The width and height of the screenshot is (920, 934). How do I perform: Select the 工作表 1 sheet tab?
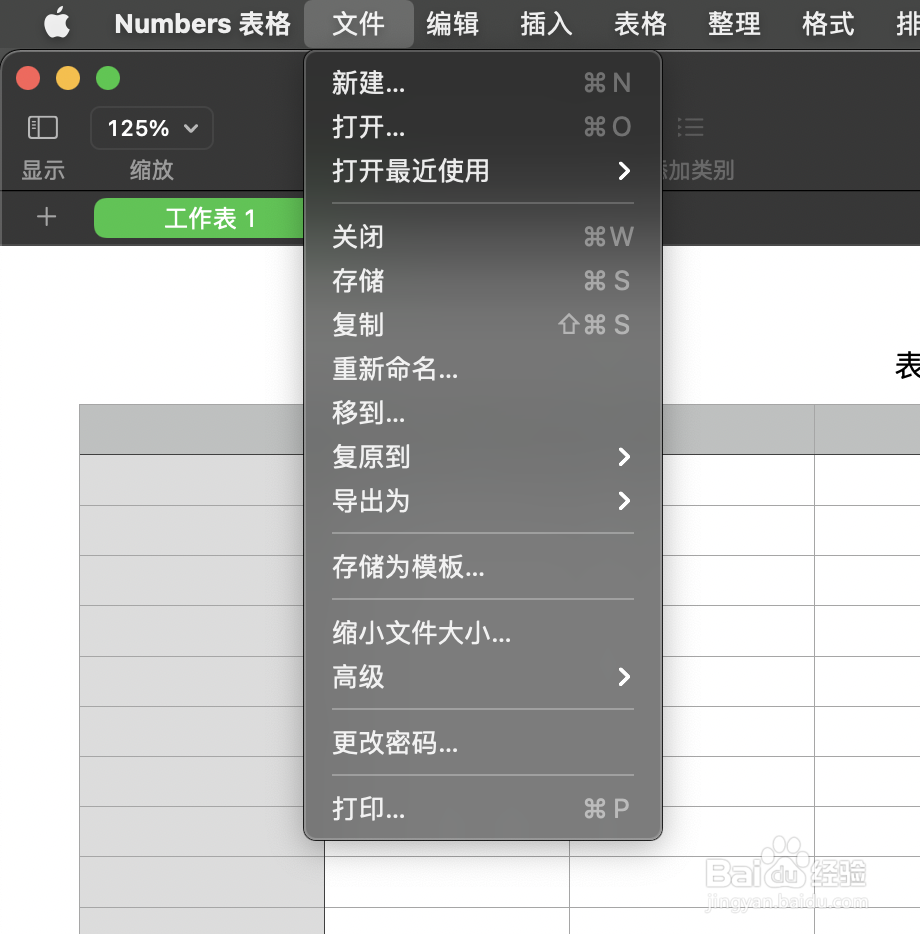[x=199, y=218]
